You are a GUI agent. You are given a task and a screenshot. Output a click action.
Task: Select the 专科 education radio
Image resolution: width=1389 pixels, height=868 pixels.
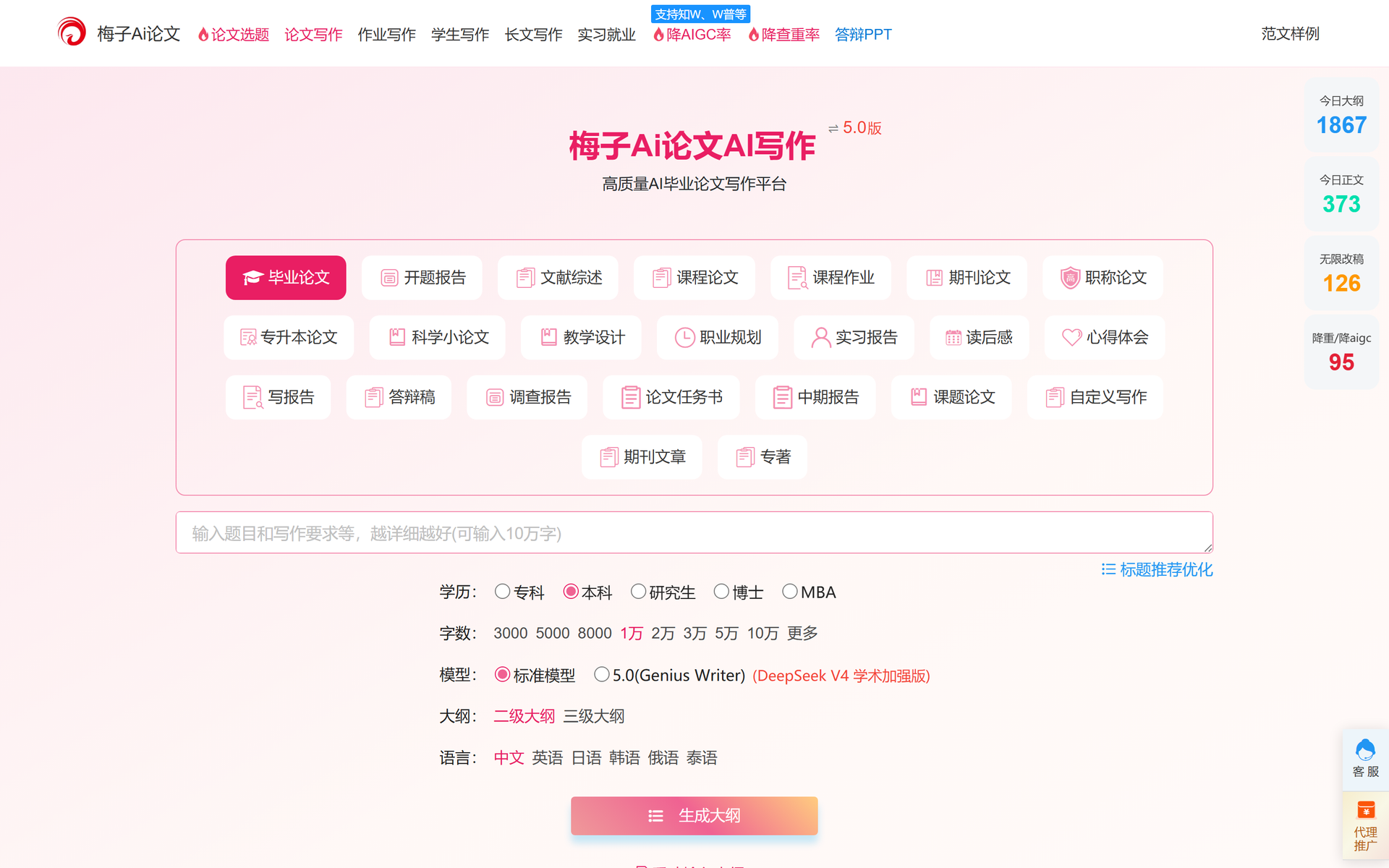[502, 592]
